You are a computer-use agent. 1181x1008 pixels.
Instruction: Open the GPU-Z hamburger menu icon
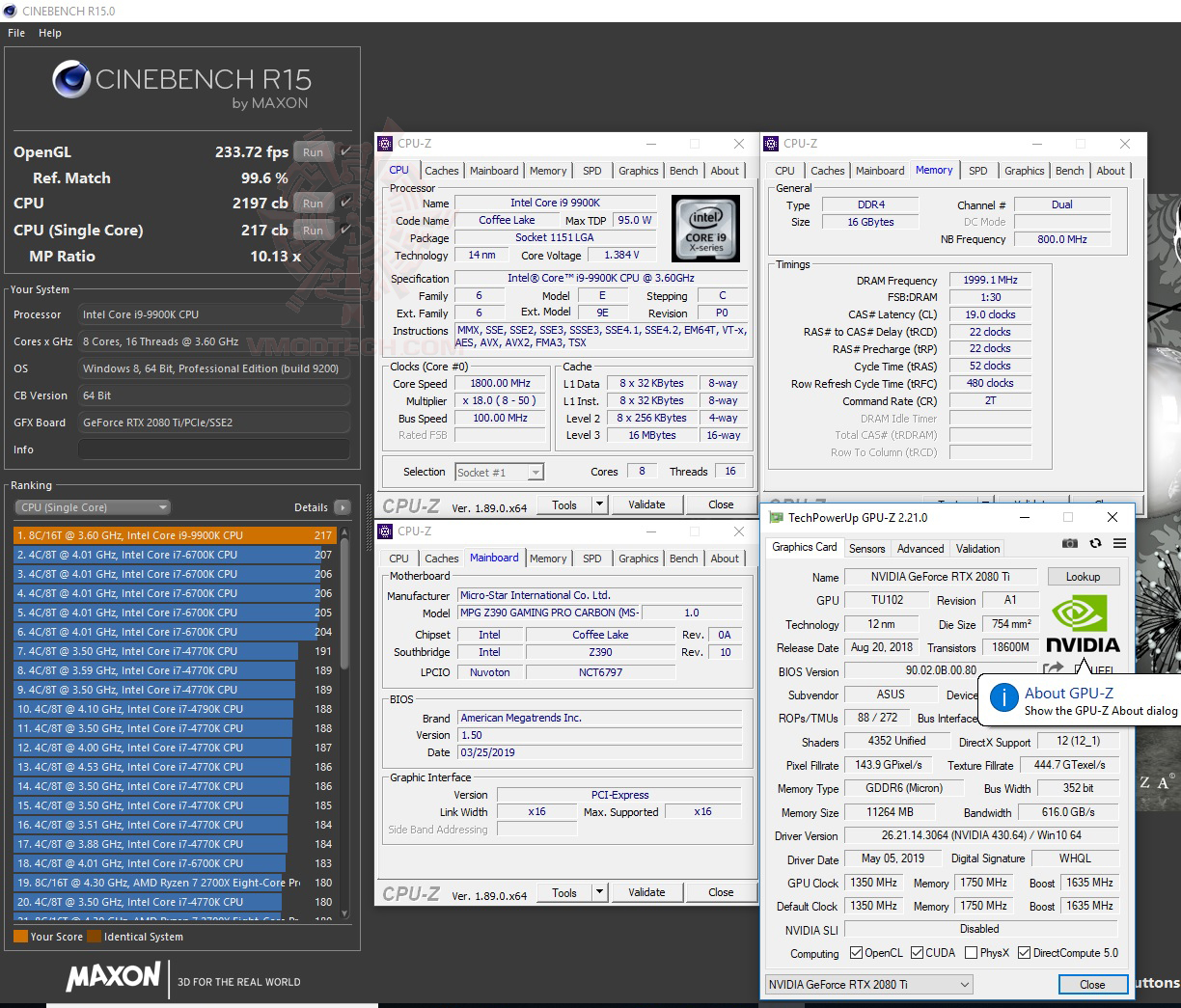pos(1119,543)
